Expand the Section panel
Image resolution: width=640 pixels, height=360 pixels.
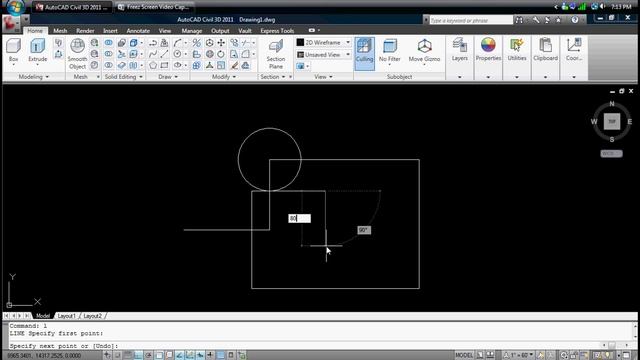[x=272, y=77]
